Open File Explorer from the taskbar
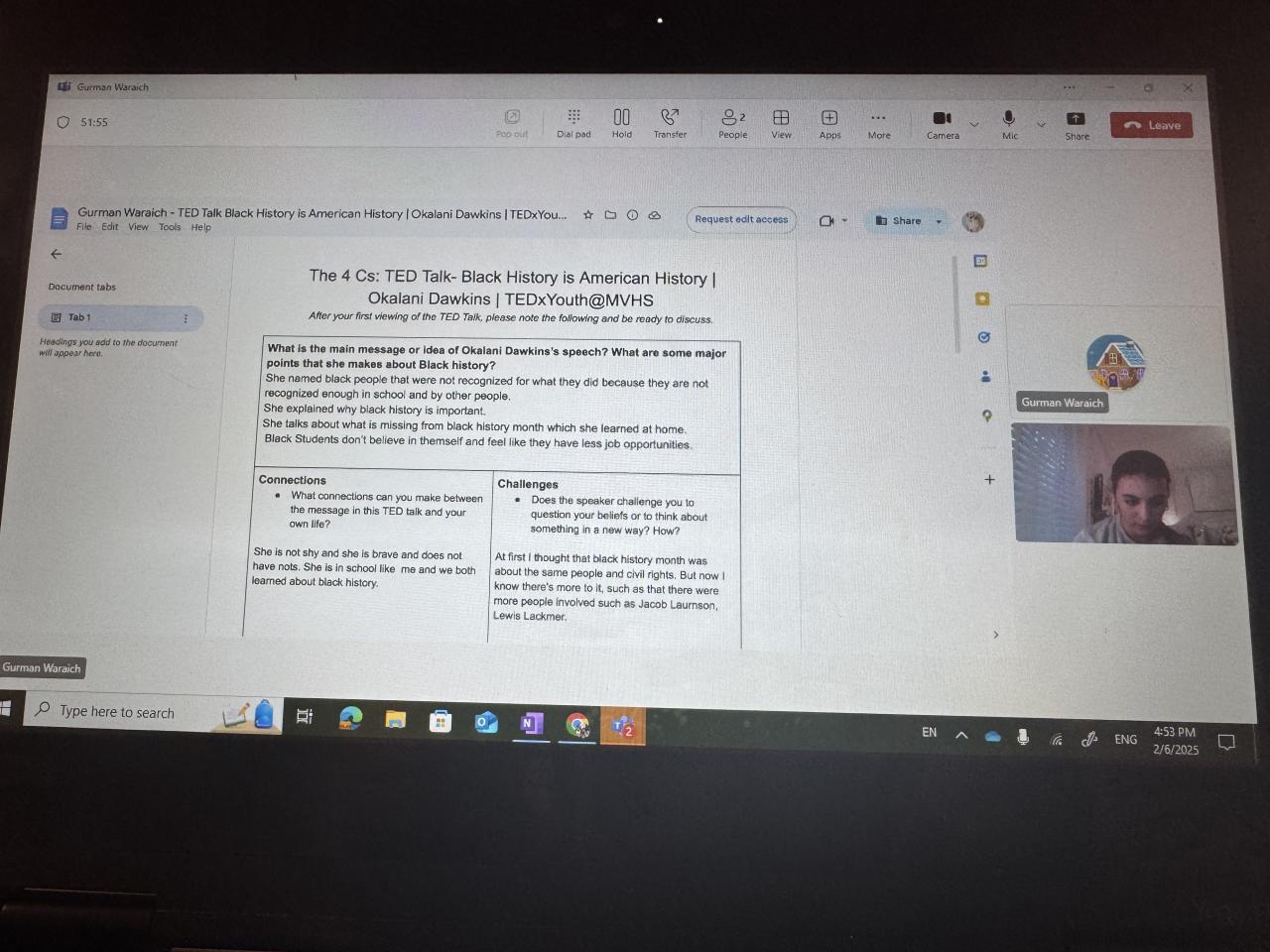 coord(396,720)
